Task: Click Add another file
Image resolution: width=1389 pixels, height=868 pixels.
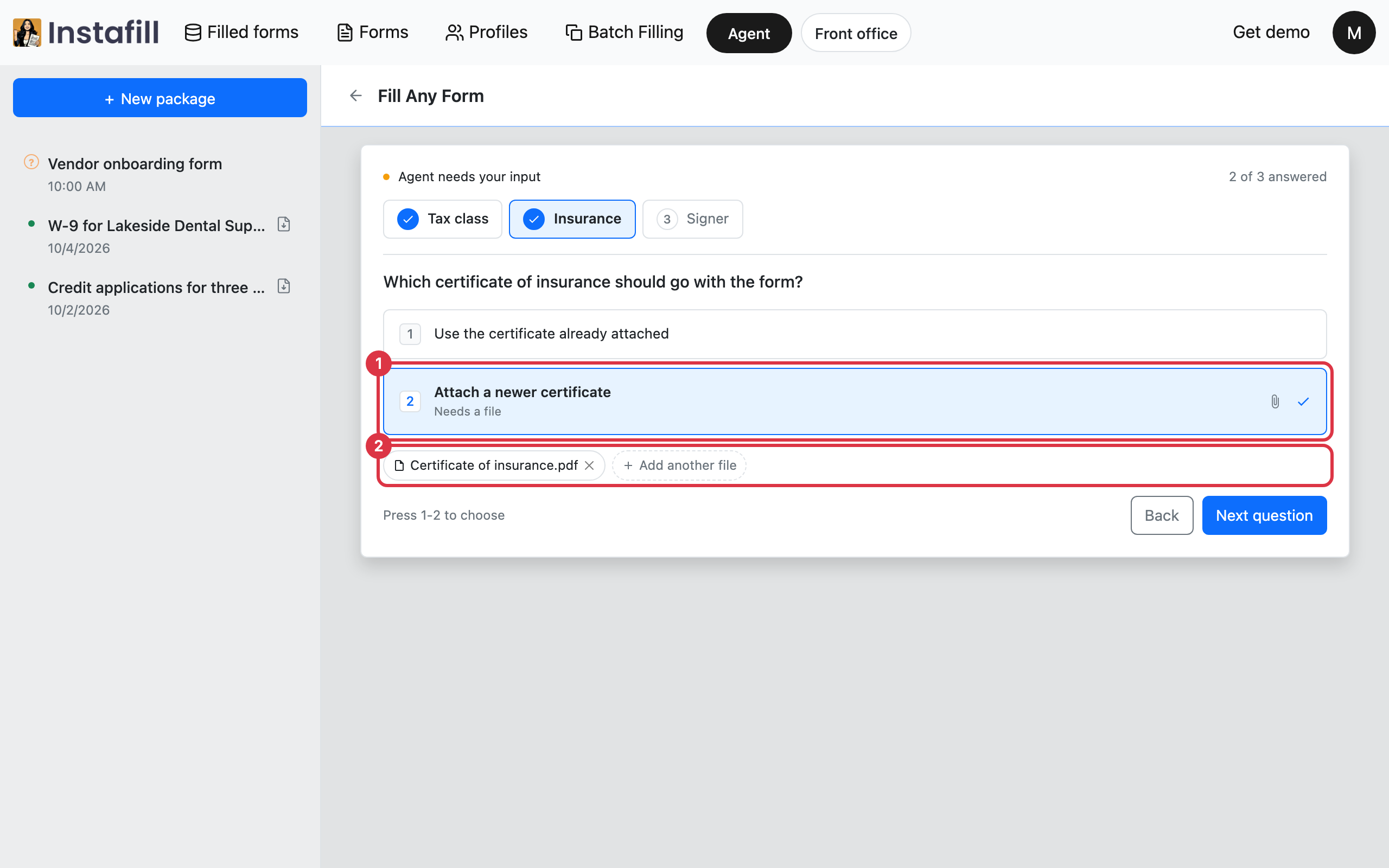Action: tap(679, 465)
